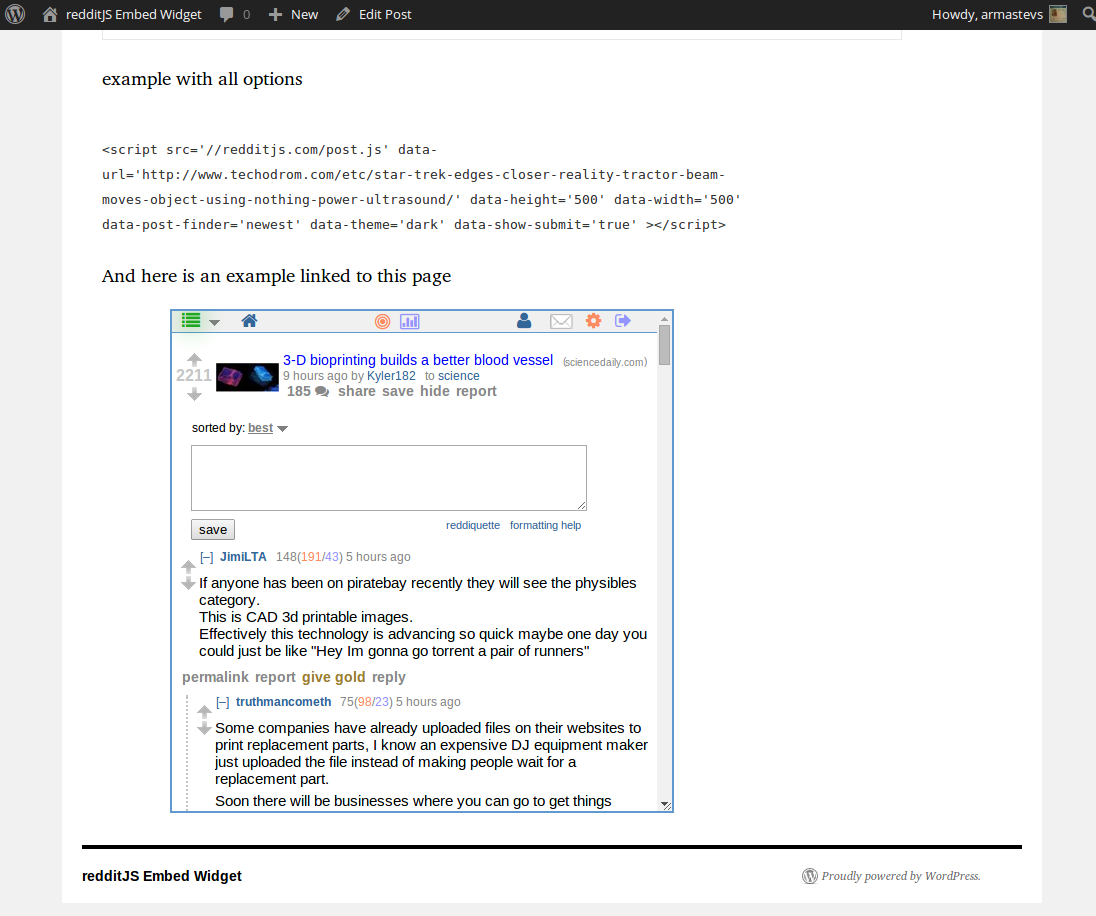This screenshot has height=916, width=1096.
Task: Click the green subreddit list icon
Action: [x=191, y=320]
